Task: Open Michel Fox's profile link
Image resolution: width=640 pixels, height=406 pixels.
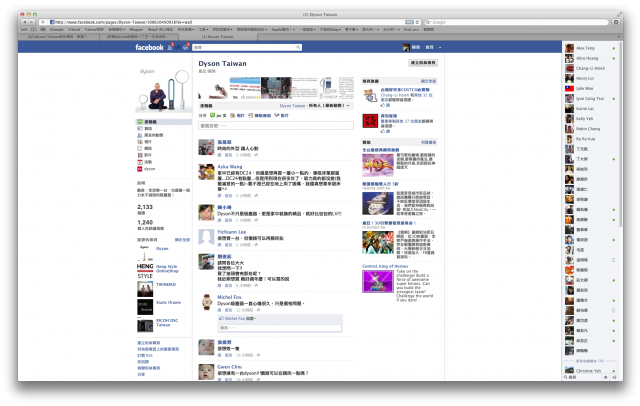Action: (x=229, y=297)
